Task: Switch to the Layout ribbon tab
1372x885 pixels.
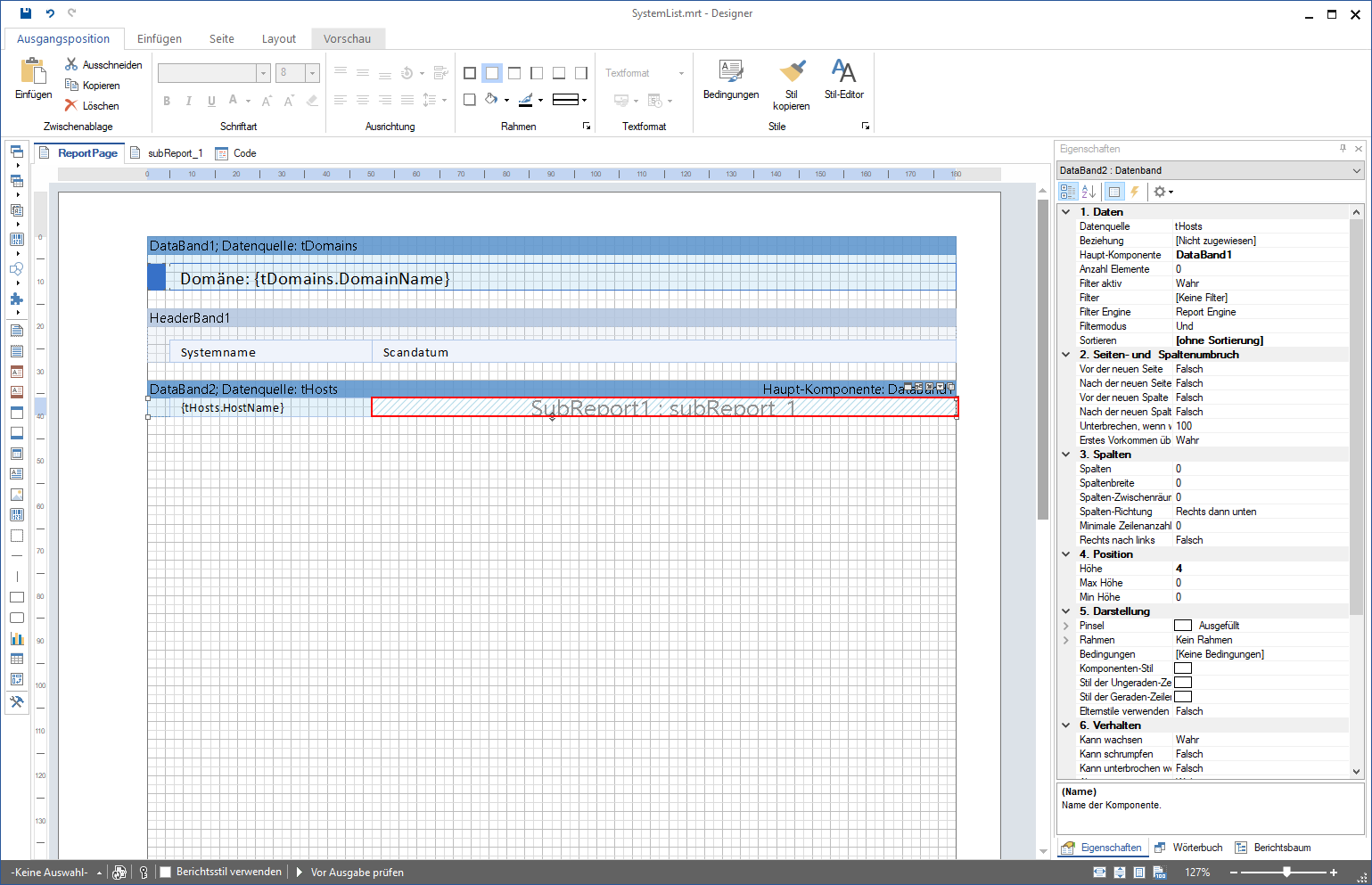Action: tap(279, 38)
